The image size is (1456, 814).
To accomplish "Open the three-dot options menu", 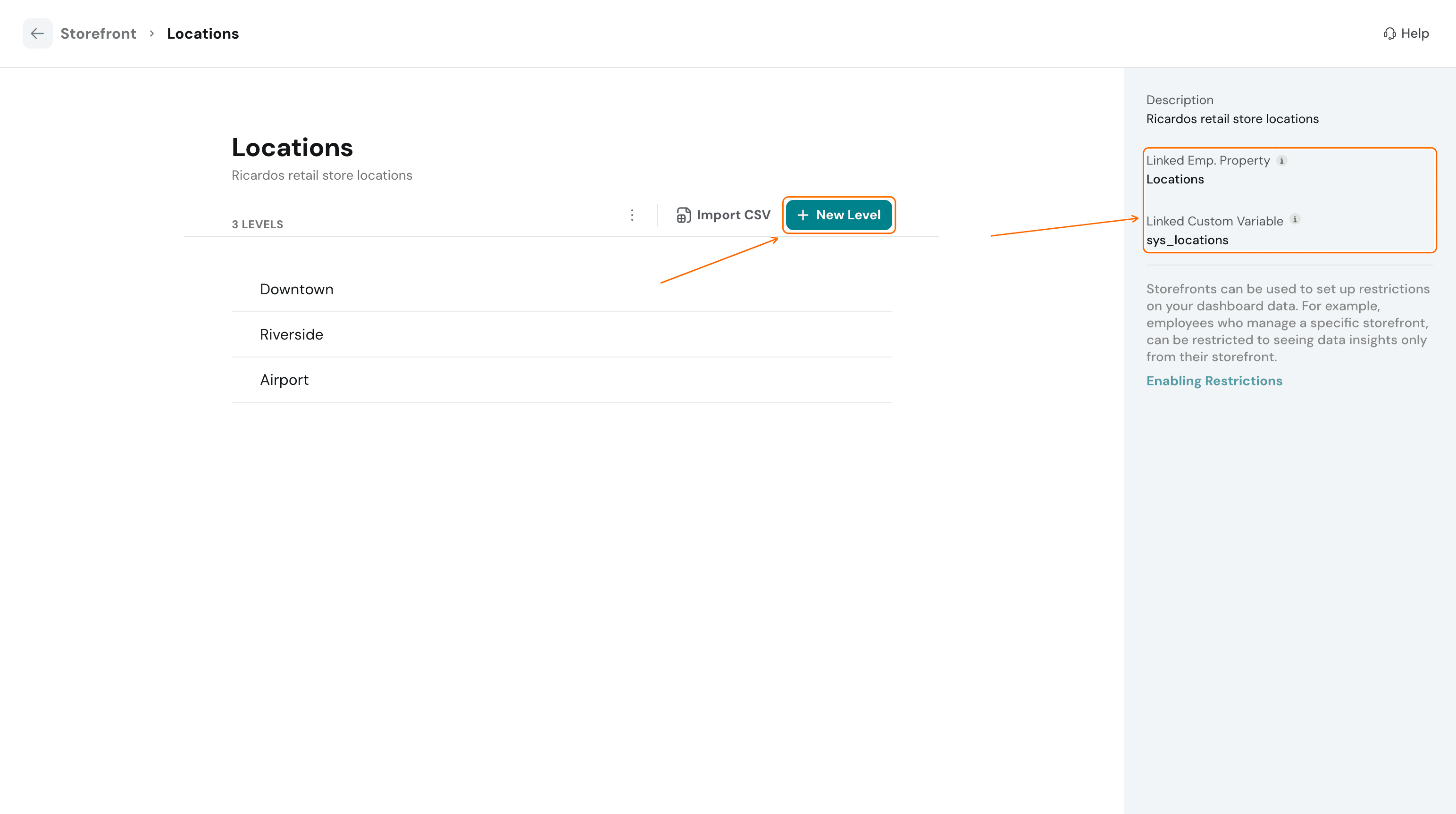I will pos(632,215).
